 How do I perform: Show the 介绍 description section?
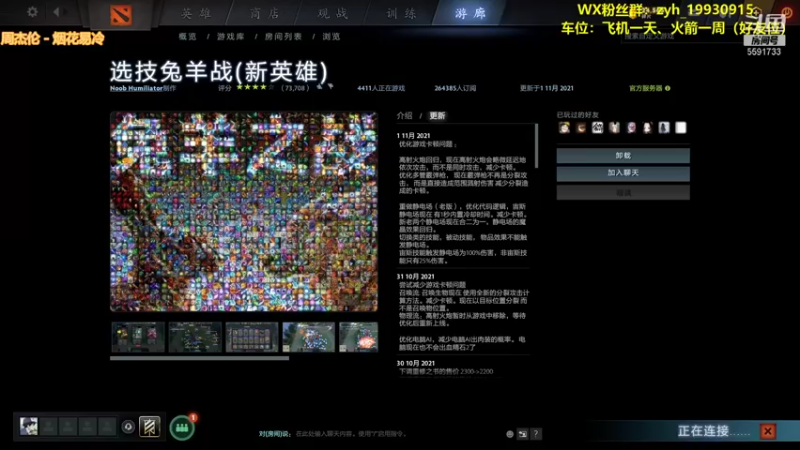click(x=405, y=116)
